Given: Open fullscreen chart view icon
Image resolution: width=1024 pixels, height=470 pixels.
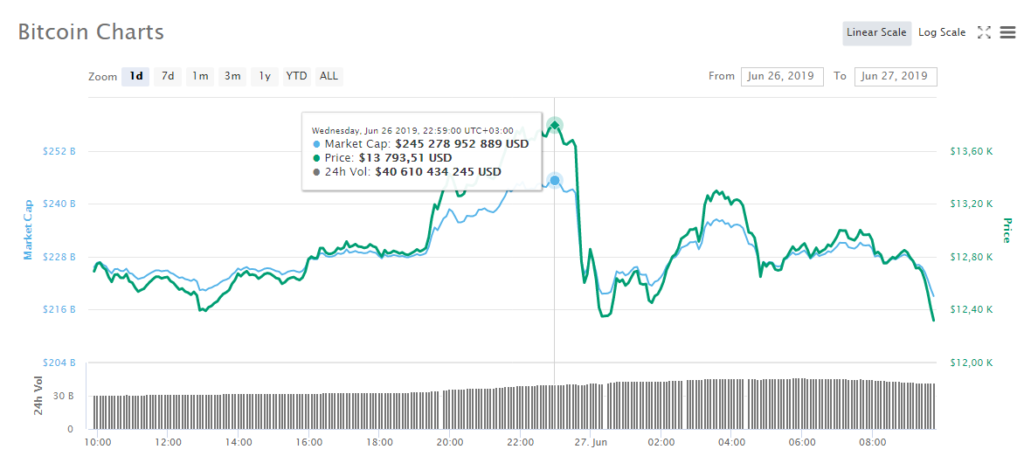Looking at the screenshot, I should point(984,33).
